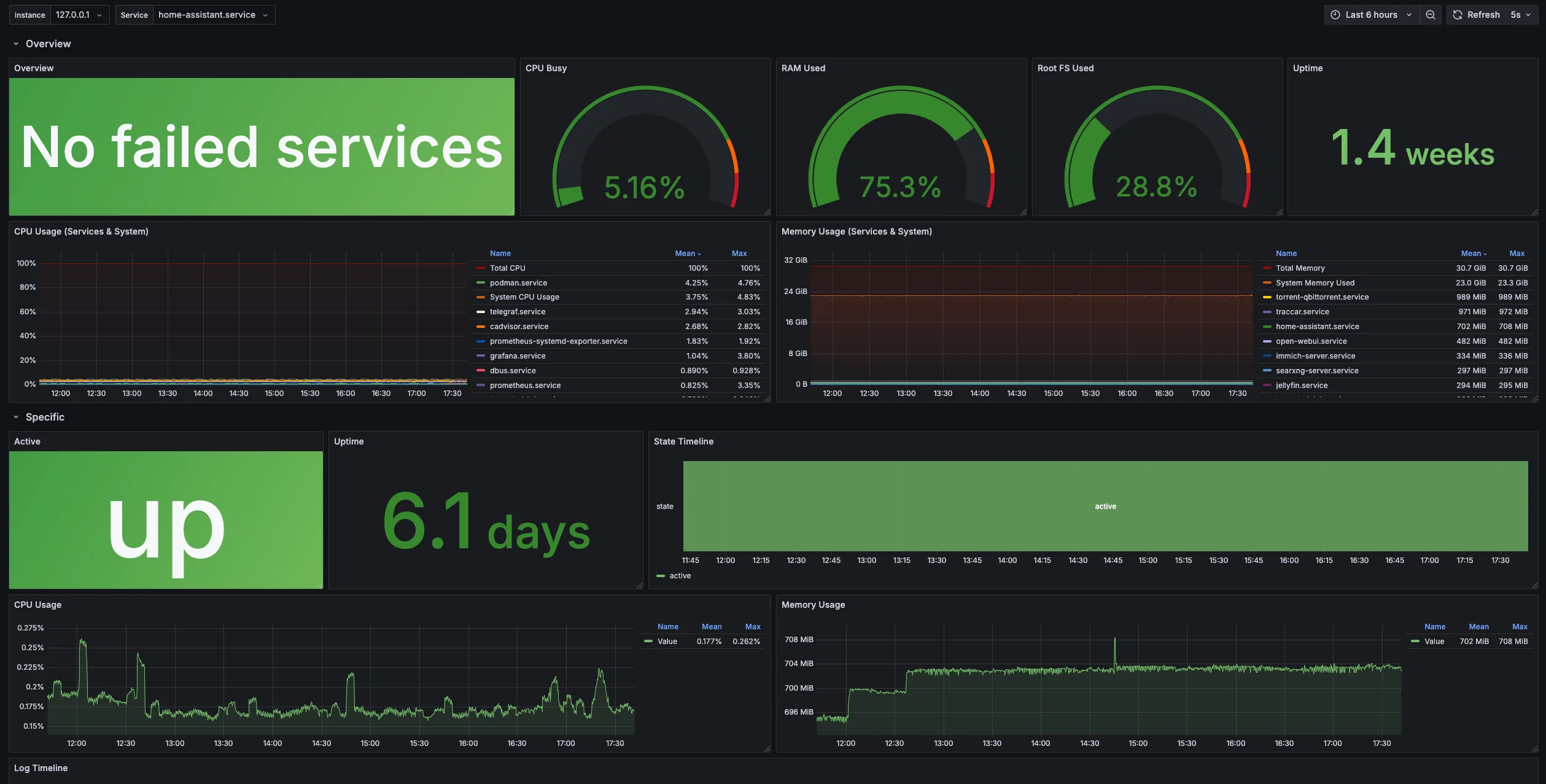Click the red series marker beside Total CPU
The image size is (1546, 784).
click(480, 268)
